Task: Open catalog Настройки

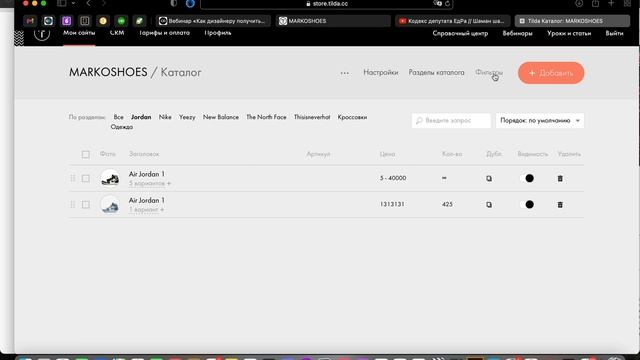Action: point(380,72)
